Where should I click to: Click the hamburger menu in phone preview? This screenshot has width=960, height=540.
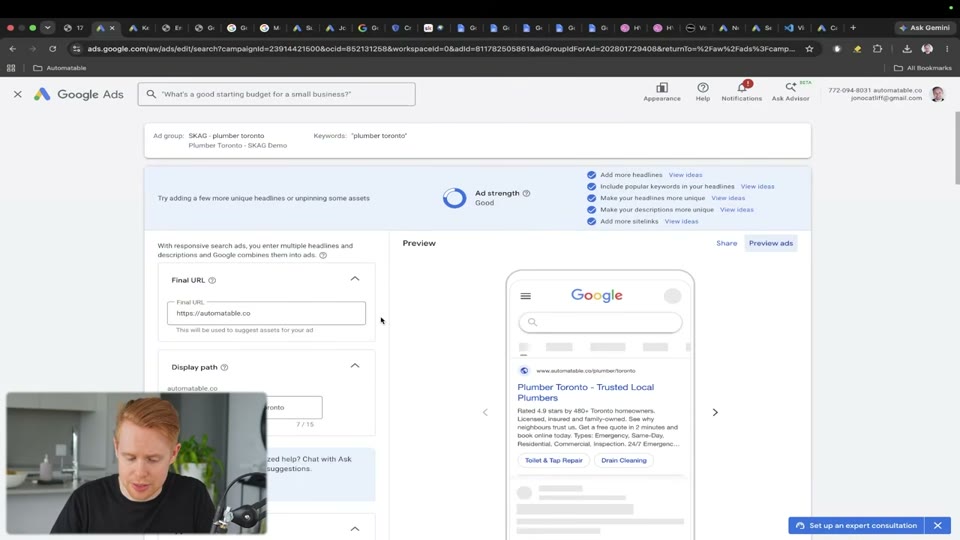pos(525,296)
